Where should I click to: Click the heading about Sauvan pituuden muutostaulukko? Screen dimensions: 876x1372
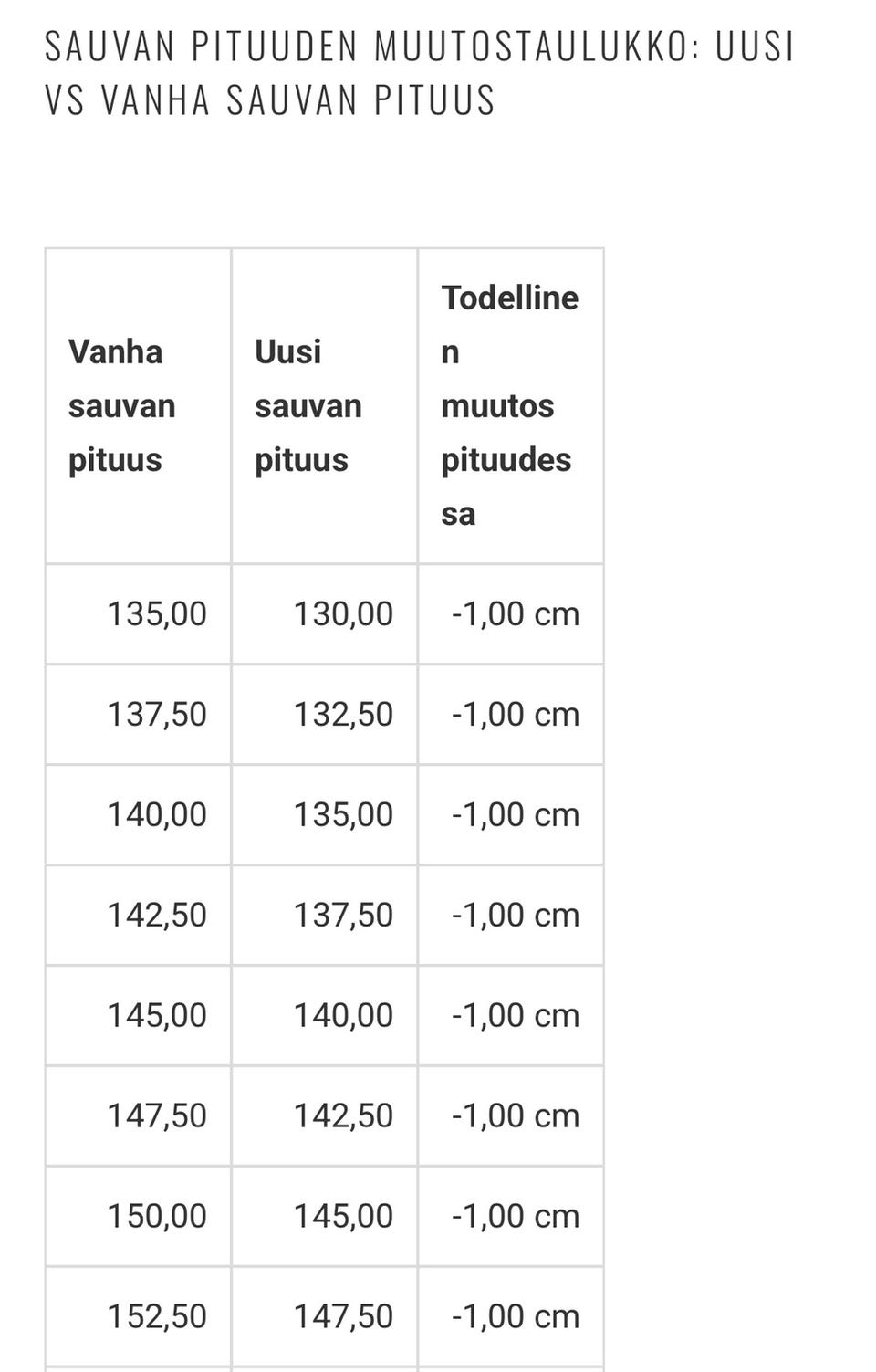(x=420, y=73)
